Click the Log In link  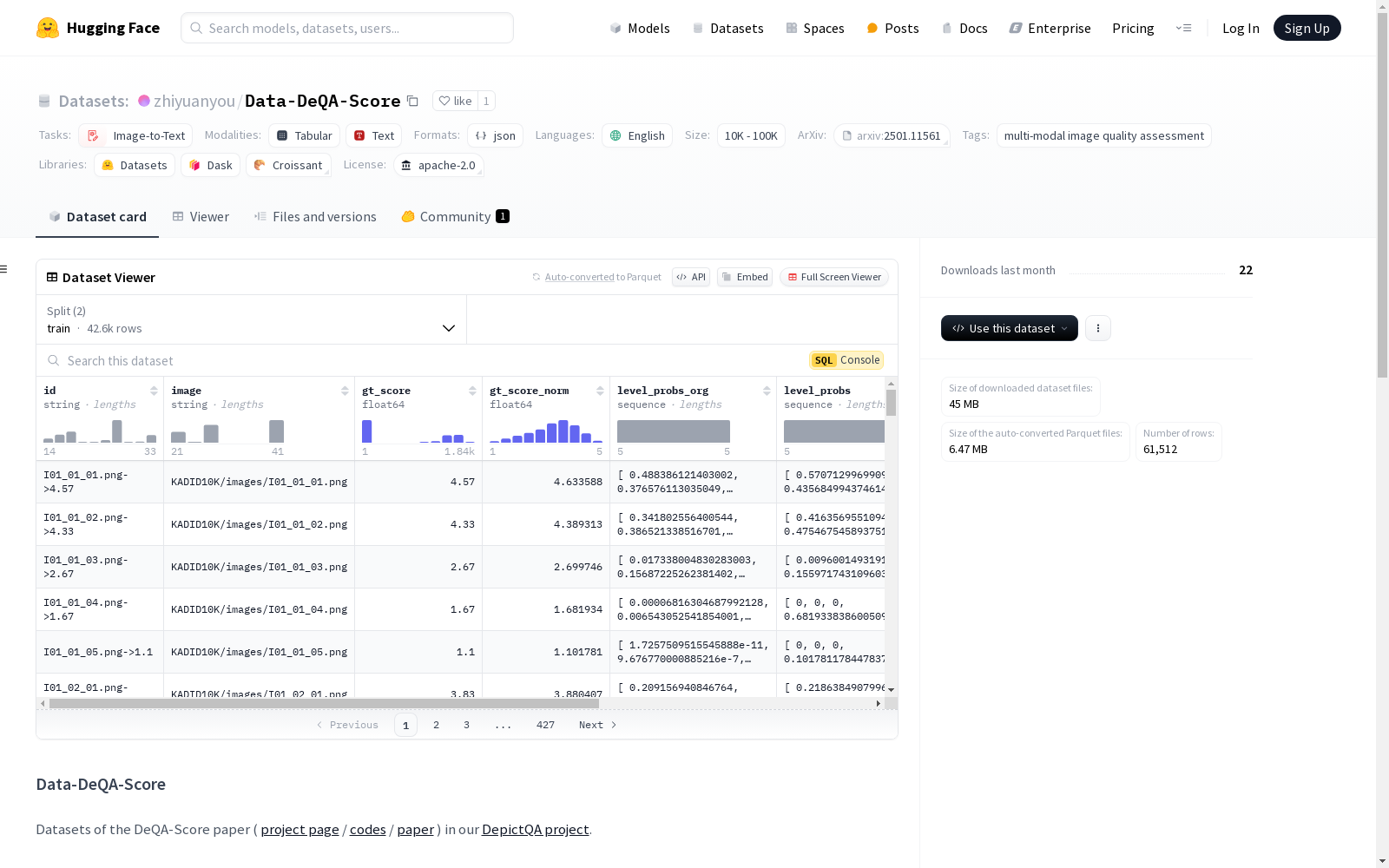click(x=1241, y=28)
